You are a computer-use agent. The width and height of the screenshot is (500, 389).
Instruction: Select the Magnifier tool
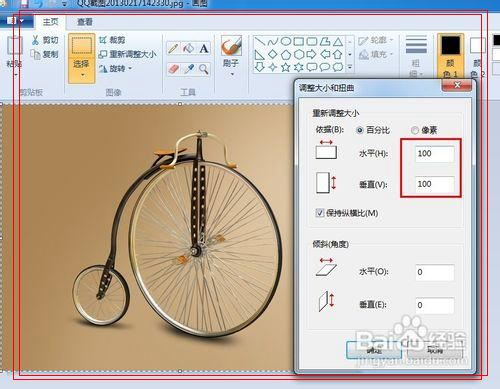(x=204, y=69)
